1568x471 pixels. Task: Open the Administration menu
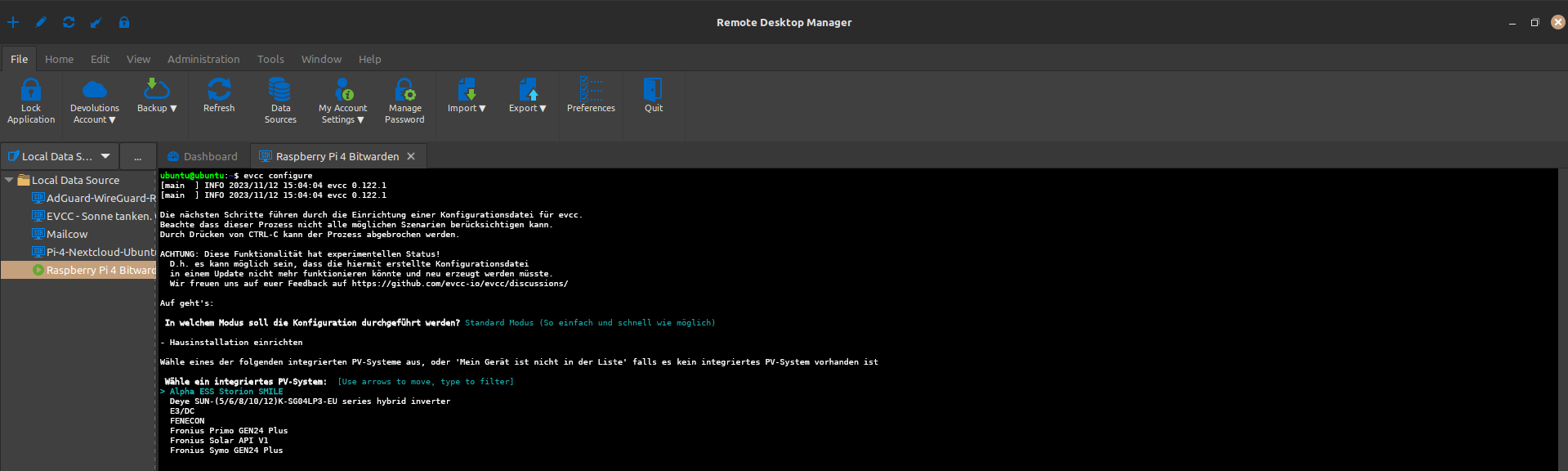[203, 59]
